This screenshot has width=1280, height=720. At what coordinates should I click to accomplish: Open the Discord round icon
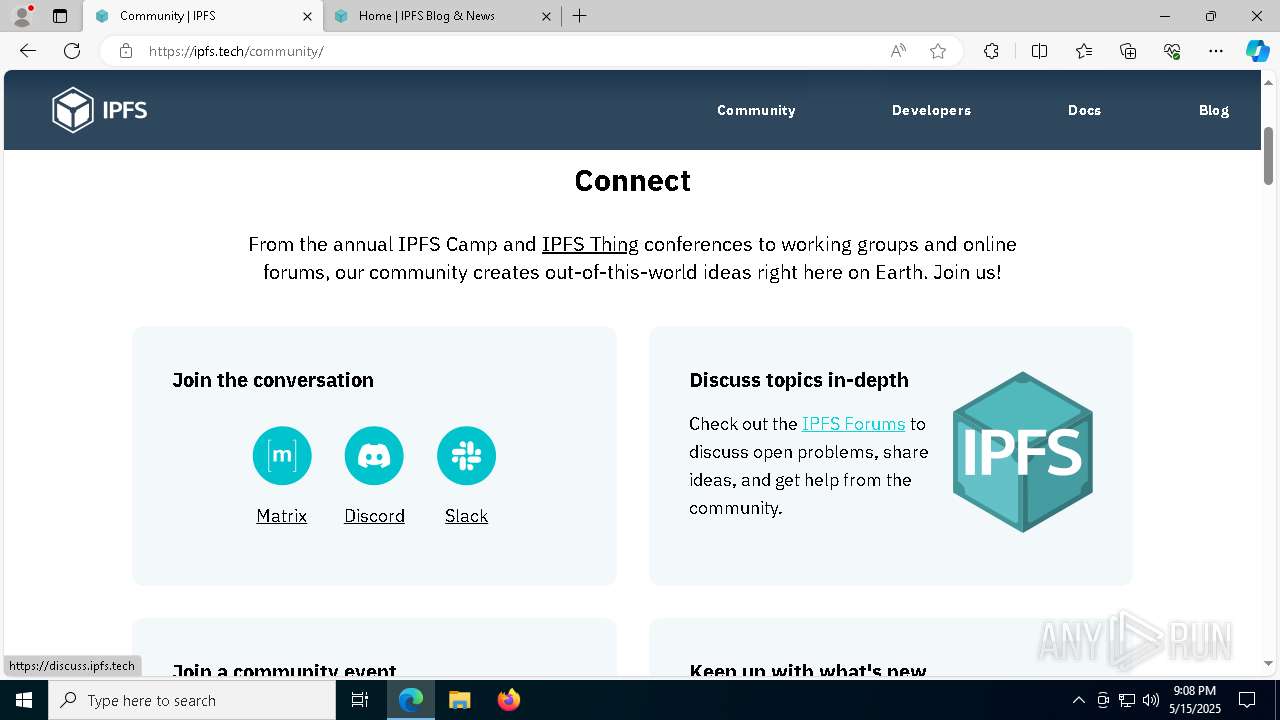(x=374, y=456)
